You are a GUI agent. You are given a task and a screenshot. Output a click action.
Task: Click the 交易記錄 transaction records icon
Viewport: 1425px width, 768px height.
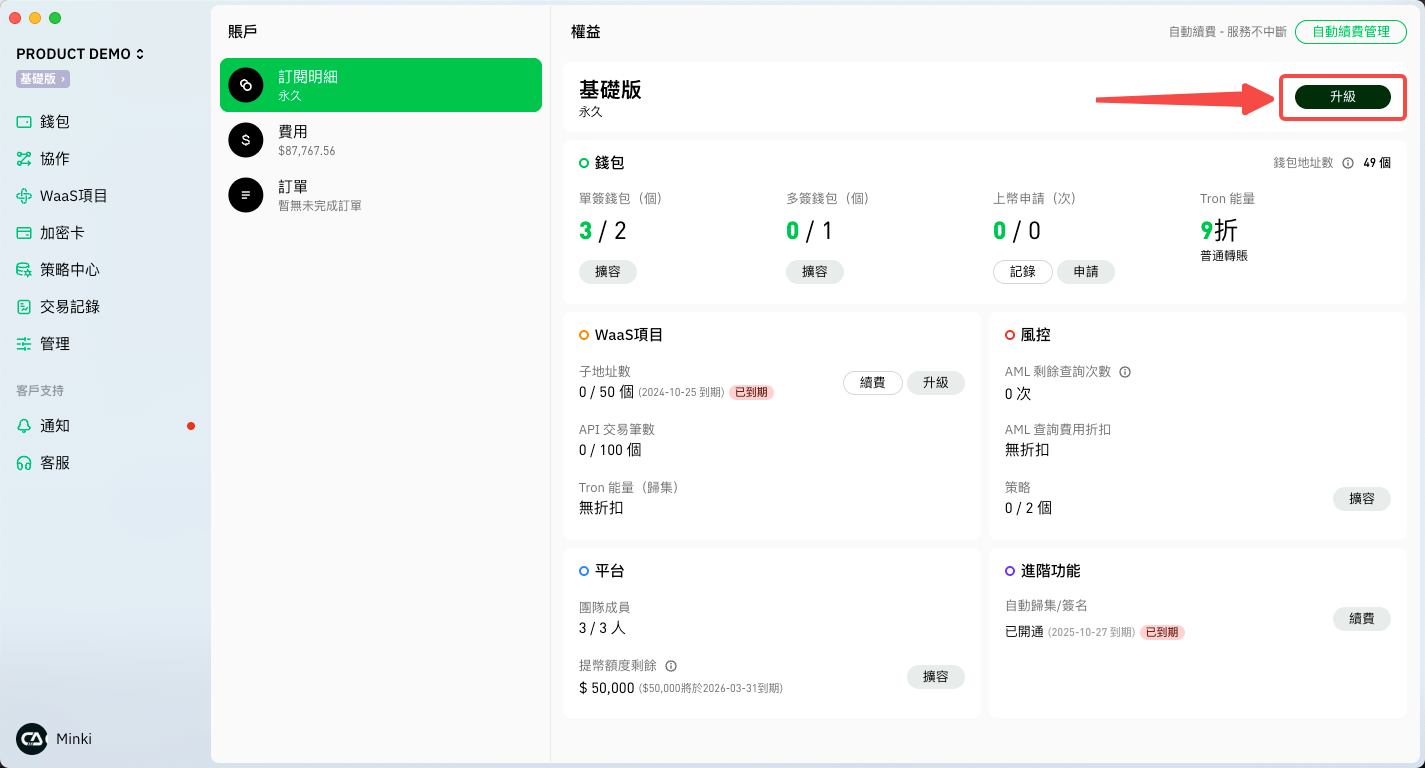[24, 307]
